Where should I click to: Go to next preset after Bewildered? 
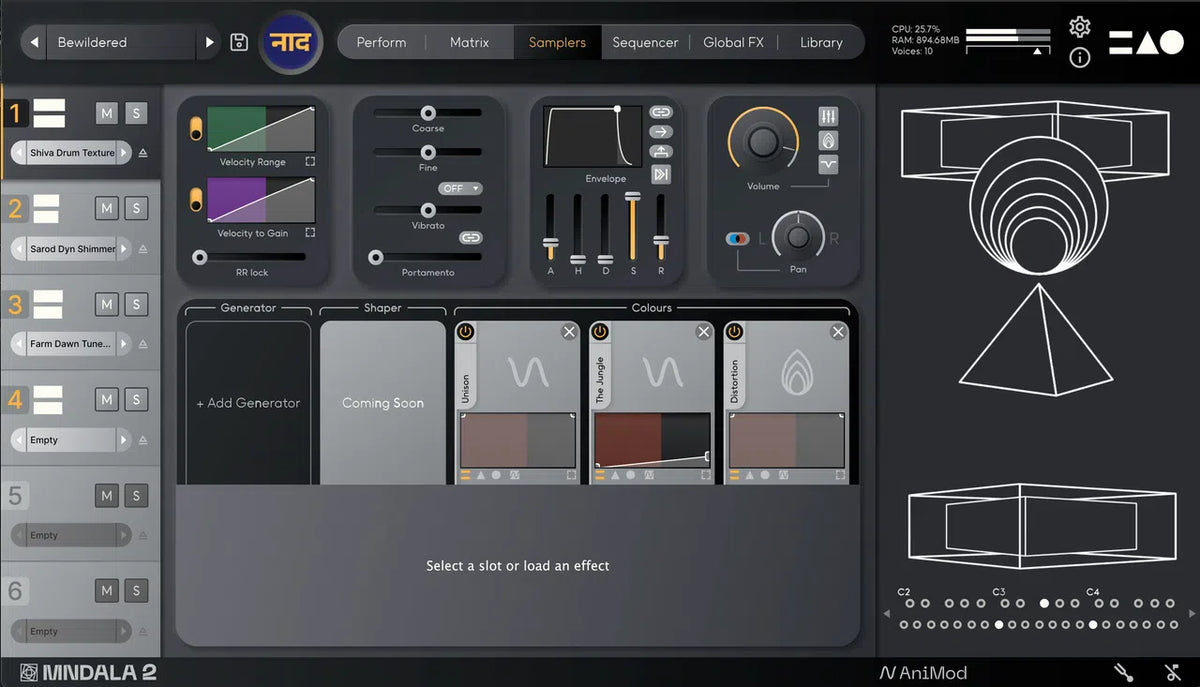click(210, 42)
